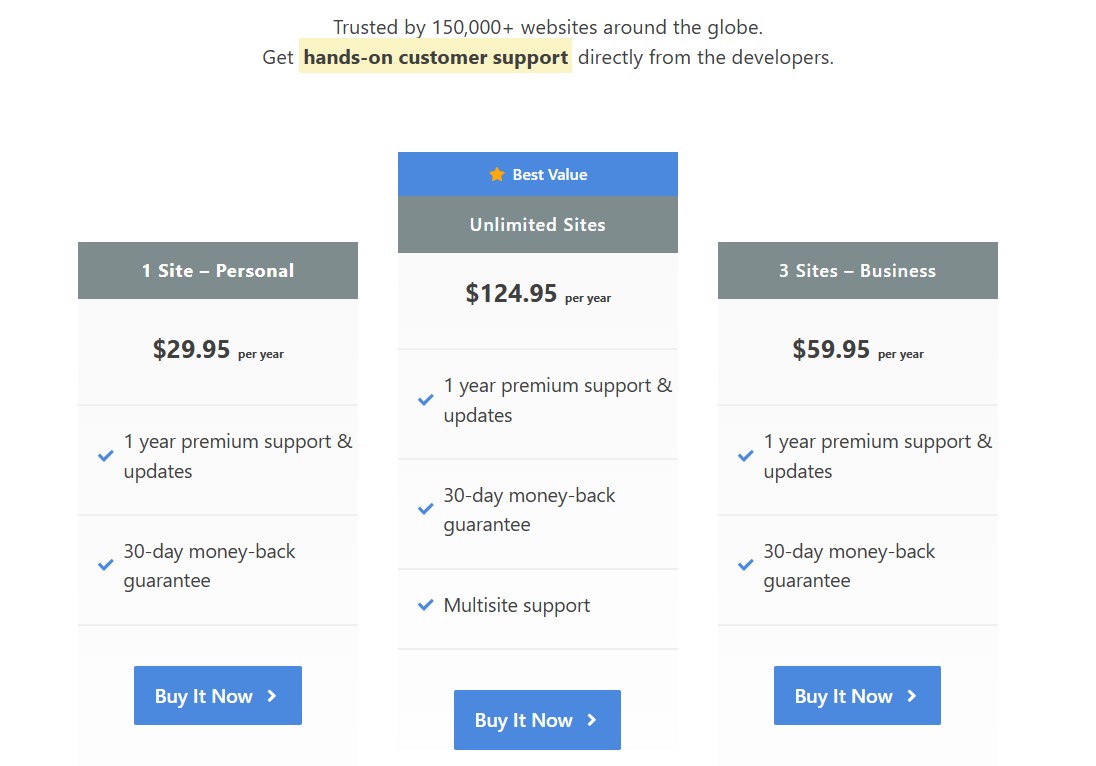Click Buy It Now for the Unlimited Sites plan
Viewport: 1096px width, 766px height.
click(x=537, y=720)
